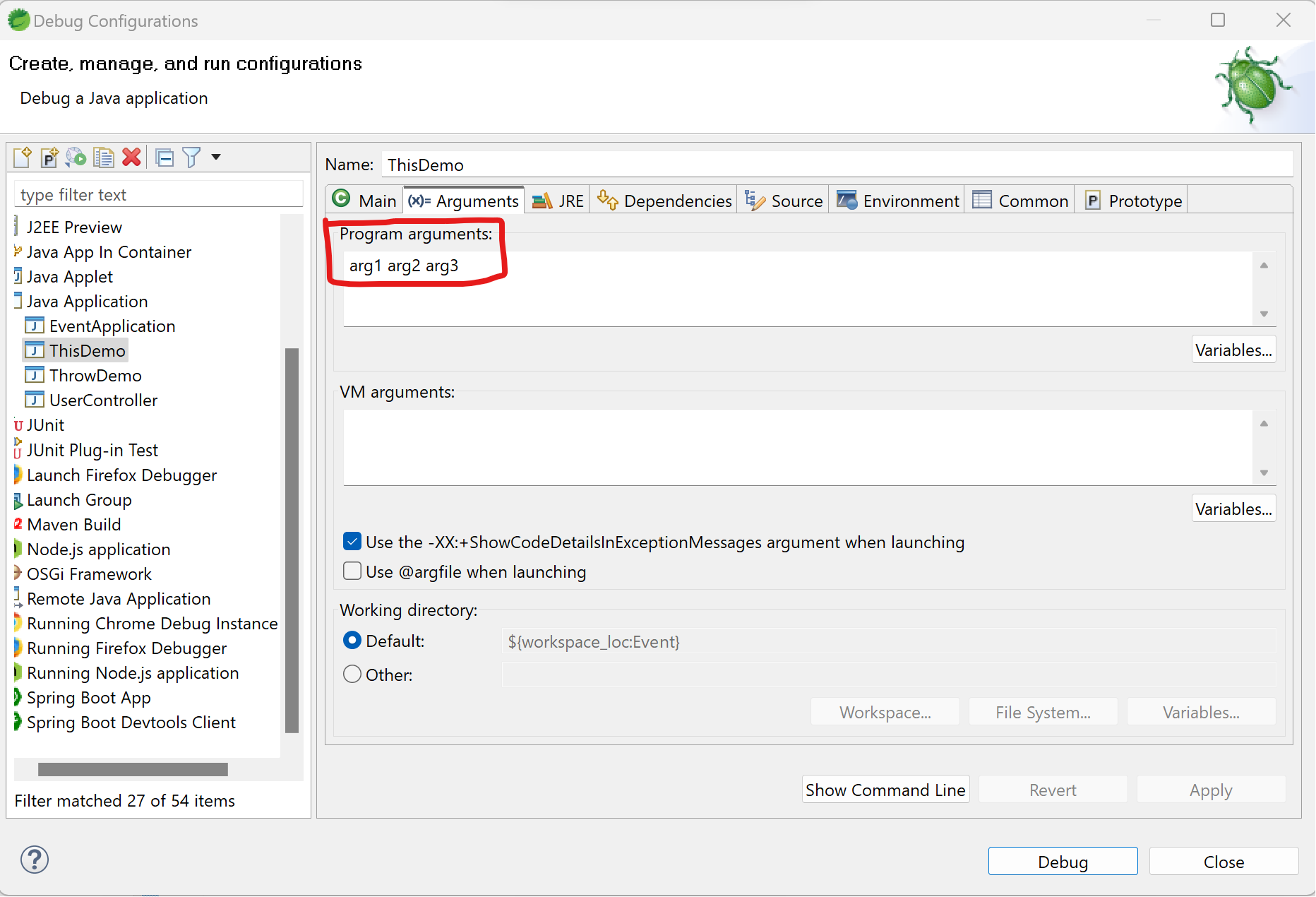The image size is (1316, 897).
Task: Toggle ShowCodeDetailsInExceptionMessages checkbox
Action: point(352,542)
